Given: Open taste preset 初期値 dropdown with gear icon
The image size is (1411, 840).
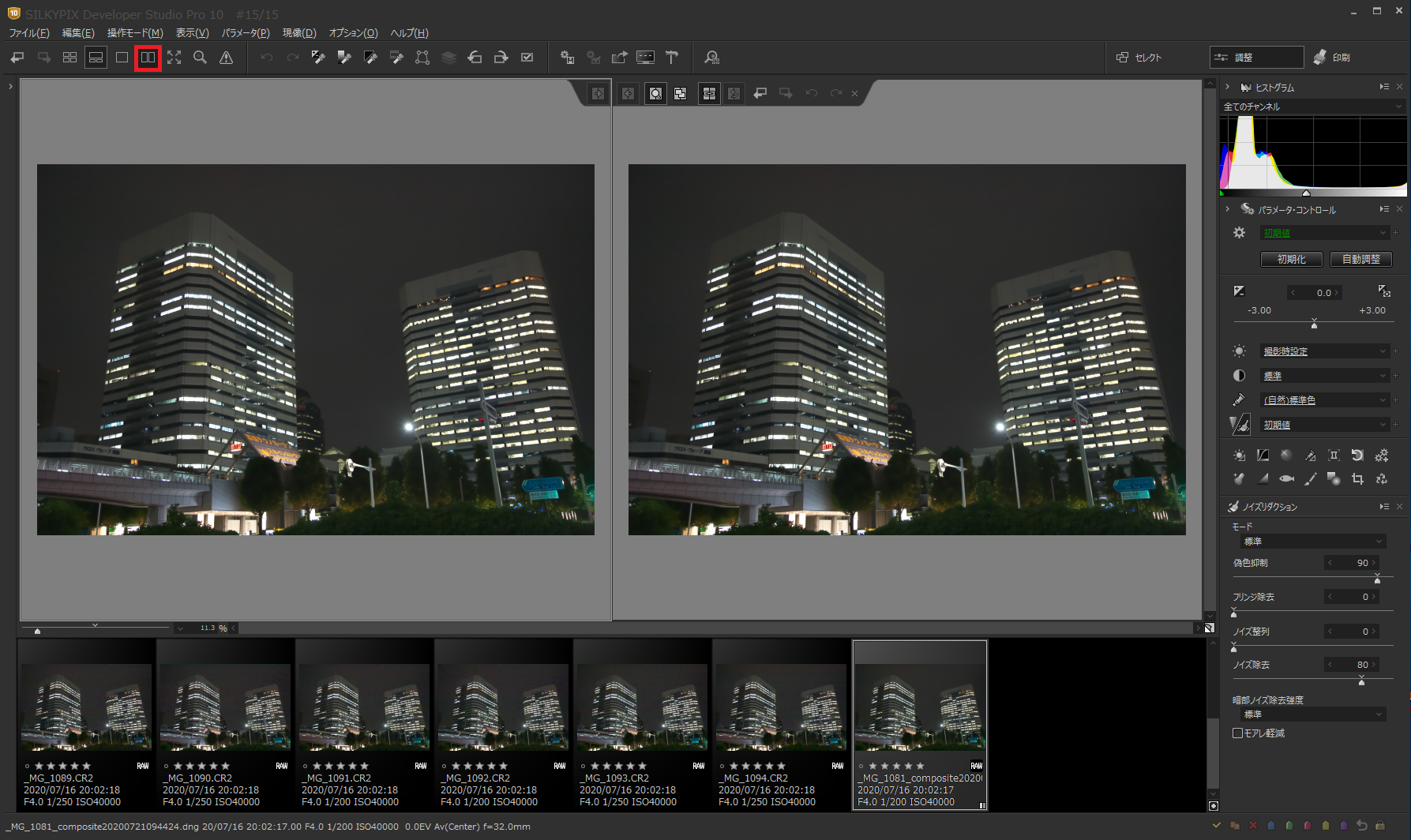Looking at the screenshot, I should tap(1324, 233).
